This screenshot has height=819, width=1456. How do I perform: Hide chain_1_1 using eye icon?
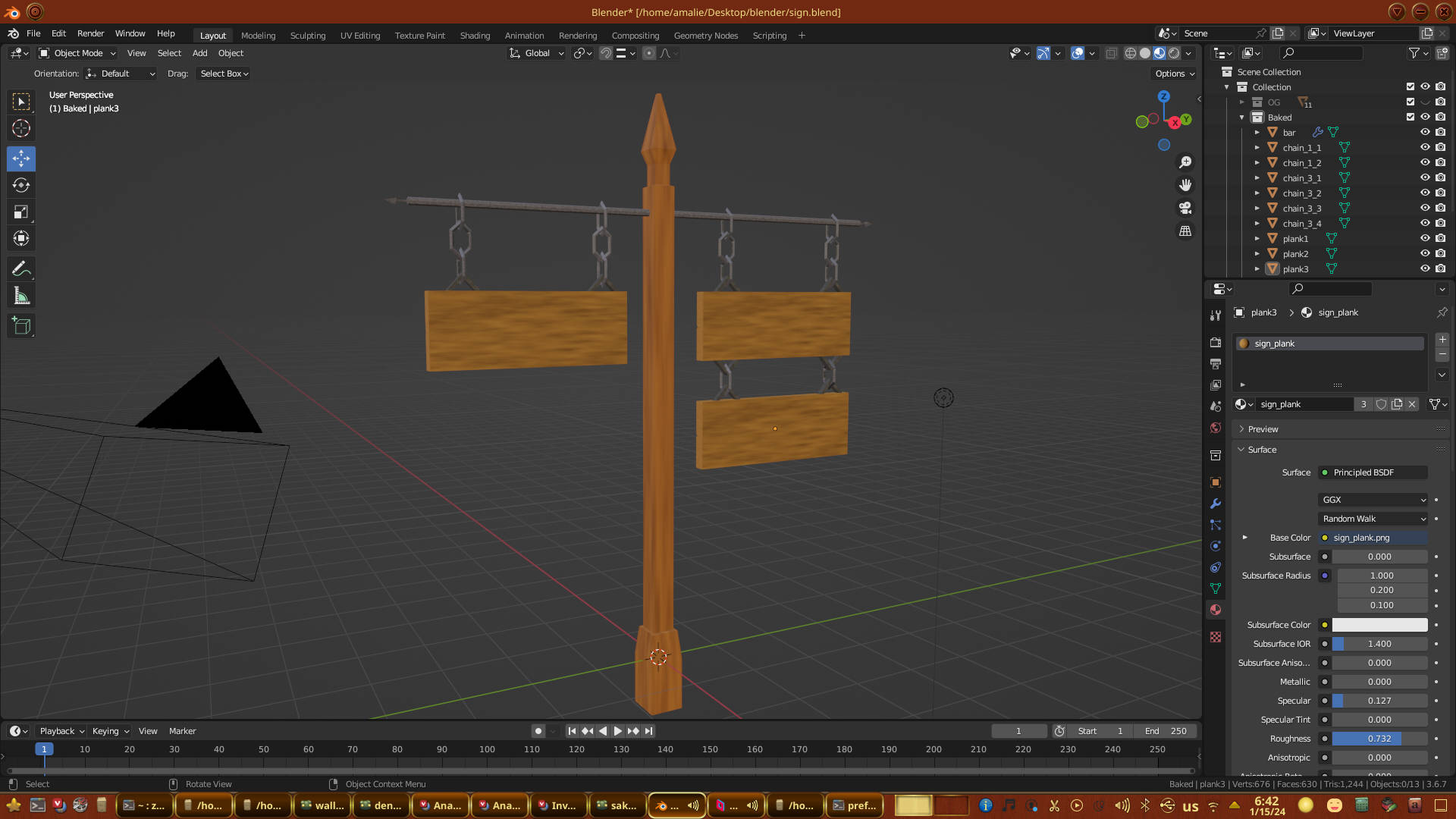1425,147
